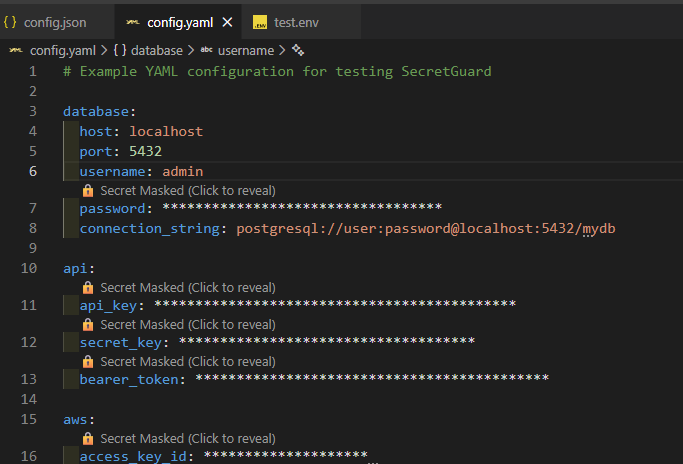683x464 pixels.
Task: Click the 'api_key' key name
Action: point(108,306)
